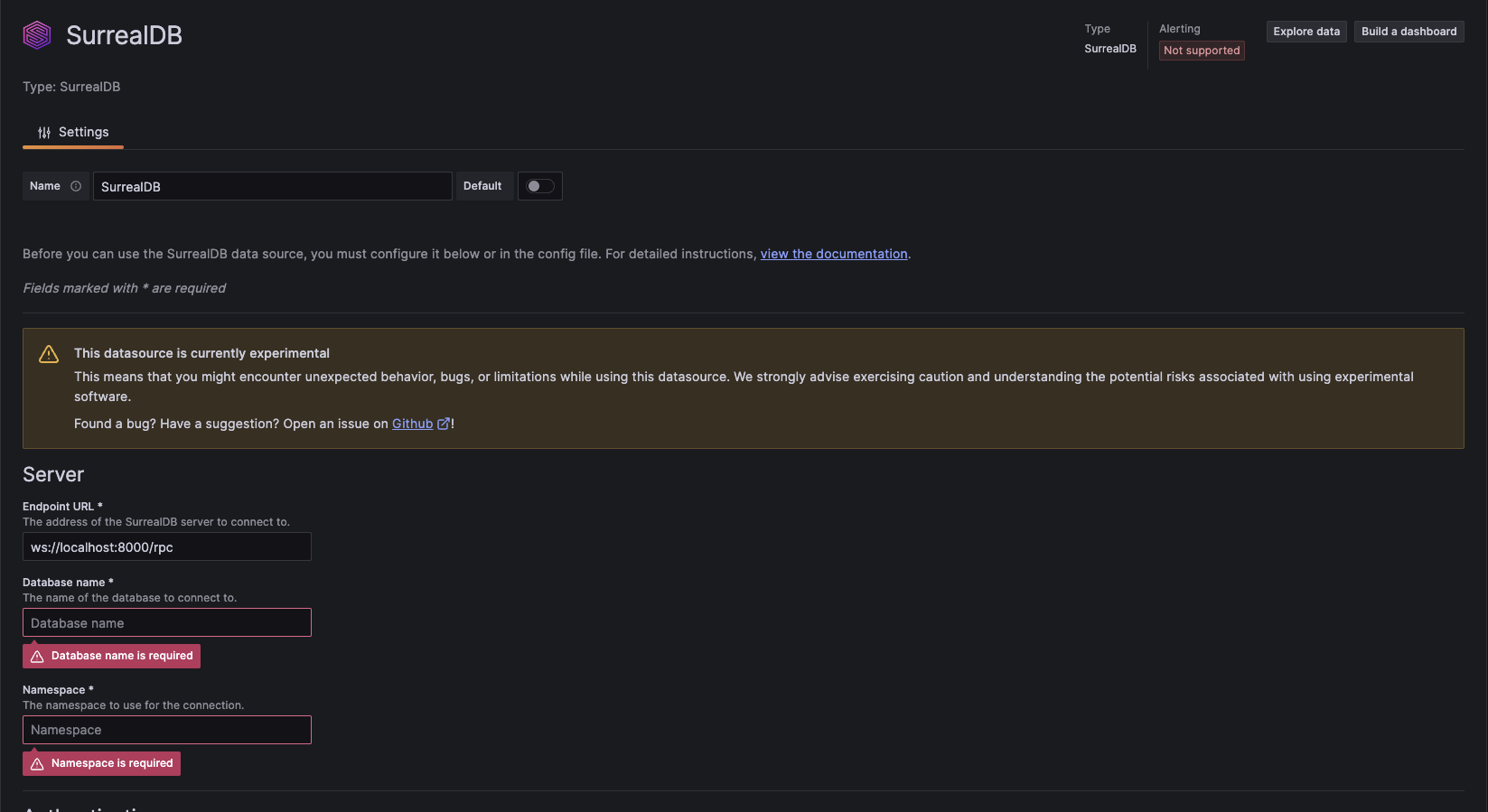This screenshot has width=1488, height=812.
Task: Toggle the Default data source switch
Action: pos(540,186)
